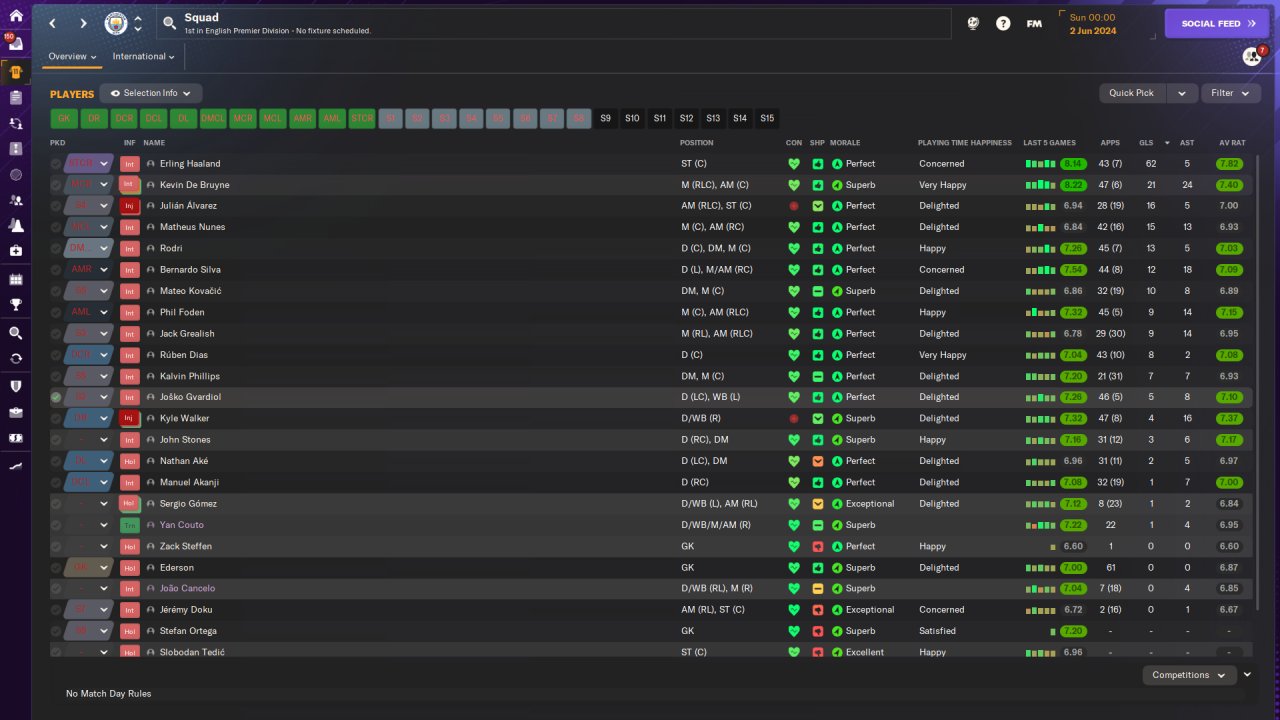Click the back navigation arrow
1280x720 pixels.
pos(53,23)
